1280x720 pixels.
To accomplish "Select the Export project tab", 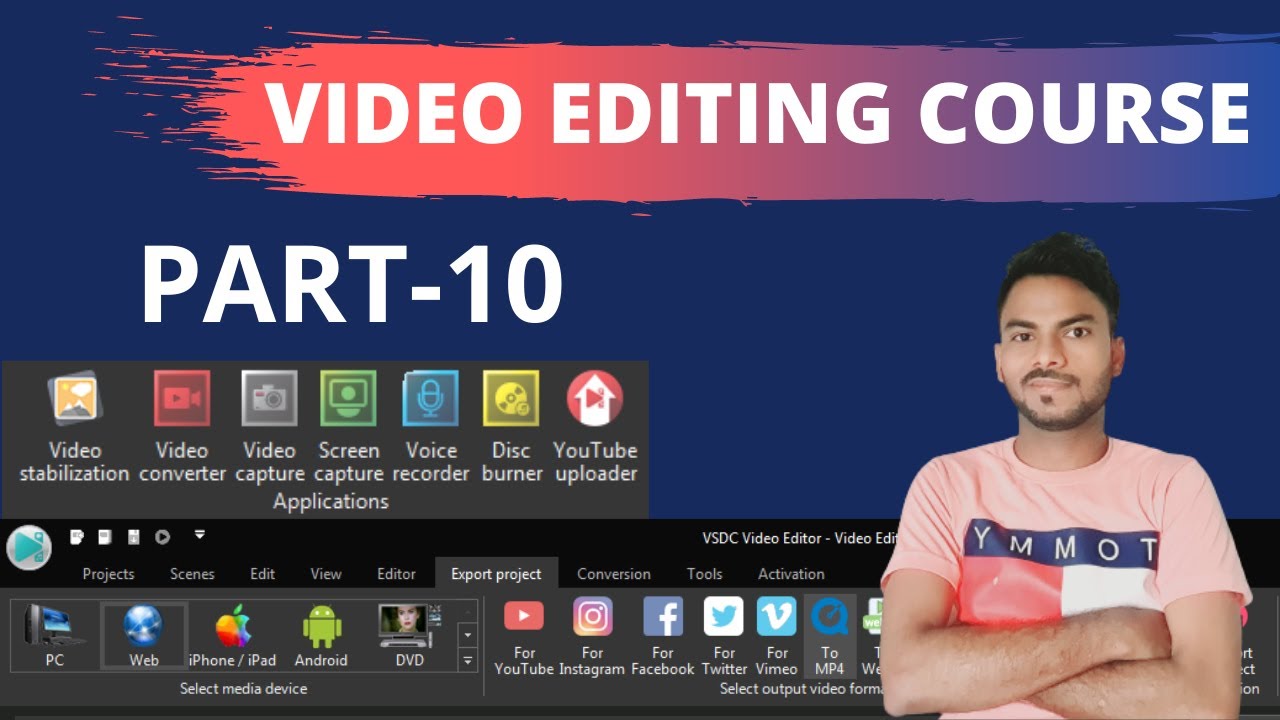I will [496, 574].
